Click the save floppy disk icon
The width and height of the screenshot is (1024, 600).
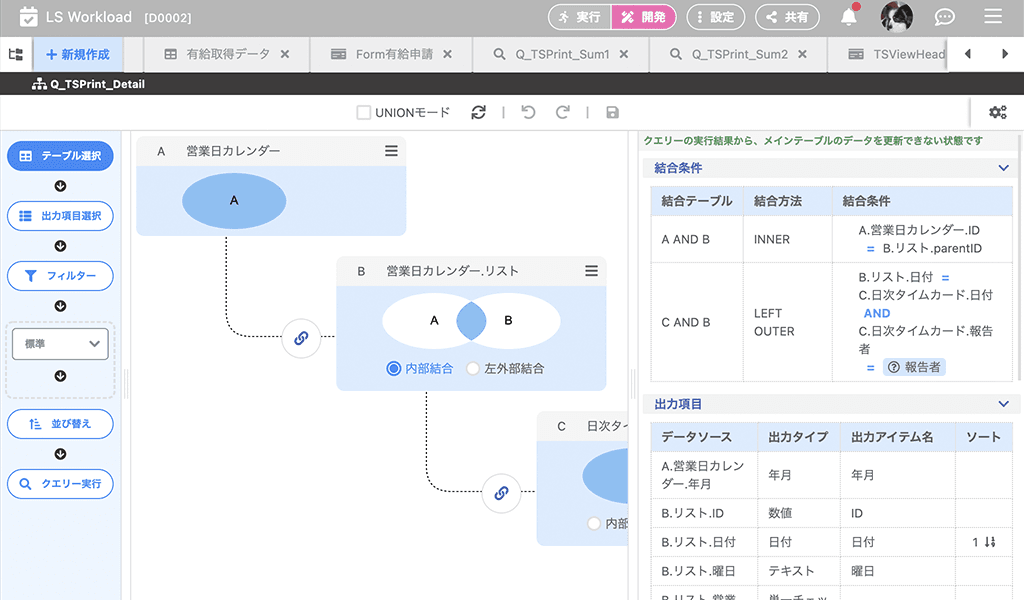(612, 113)
